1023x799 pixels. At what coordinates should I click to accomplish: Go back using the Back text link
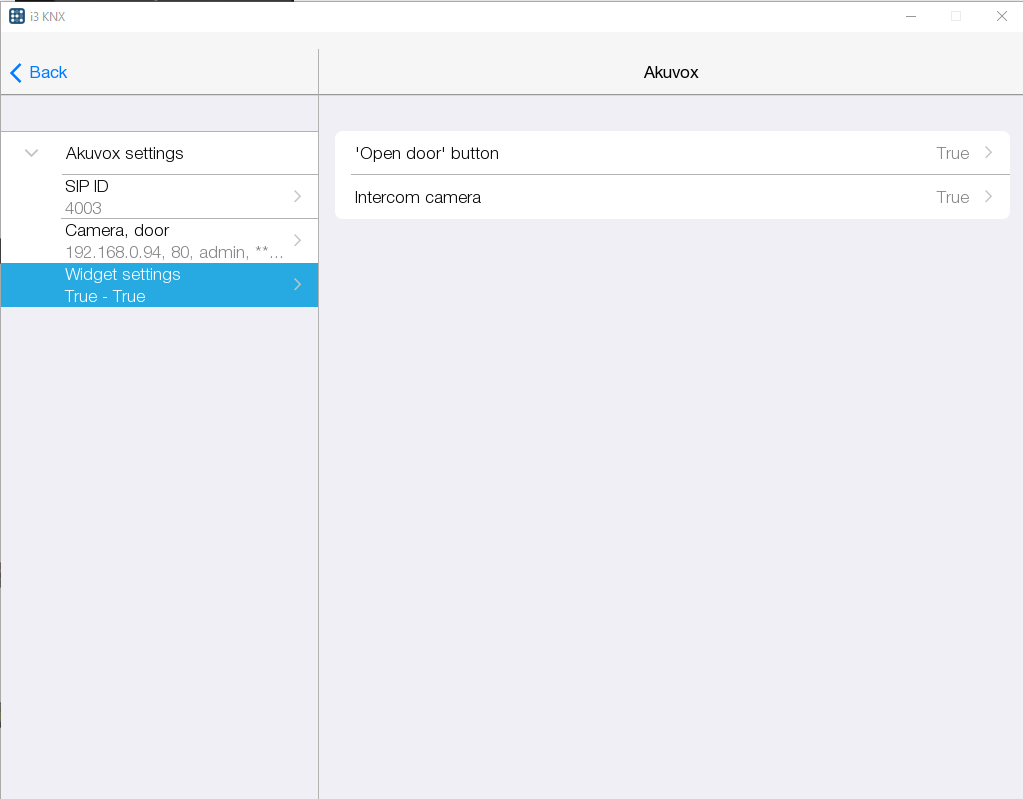pyautogui.click(x=48, y=72)
